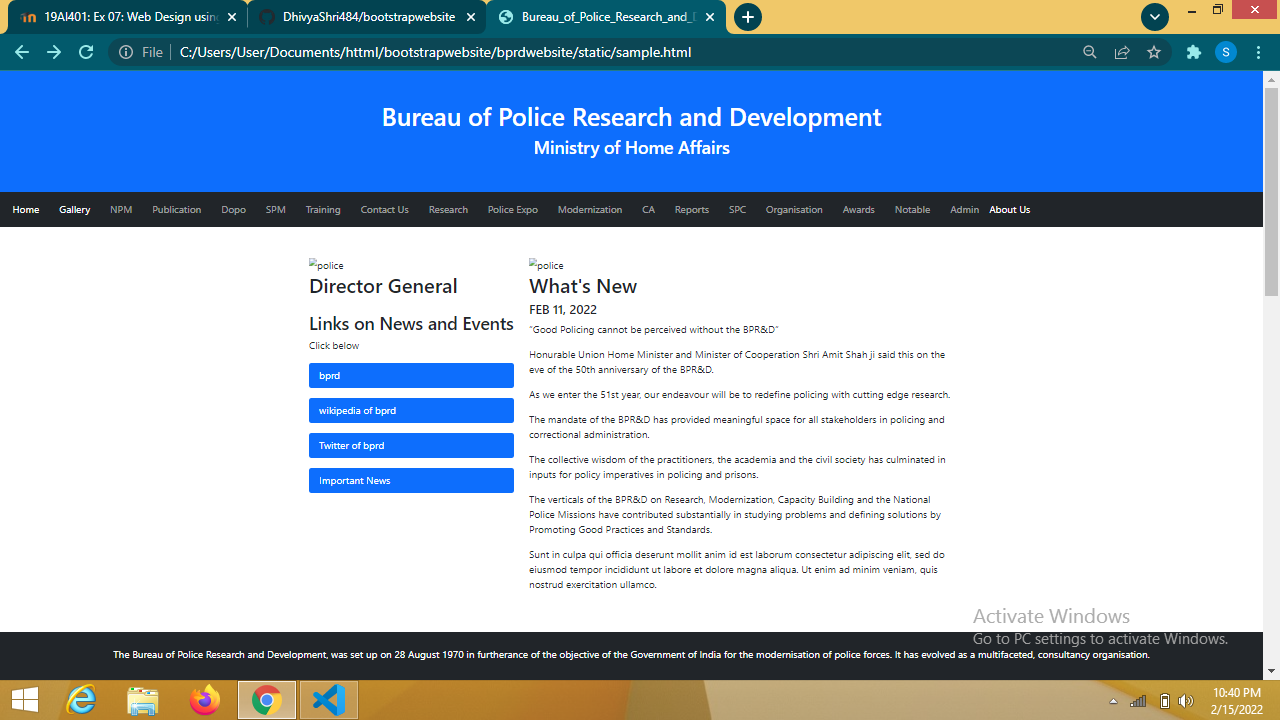Click the browser forward arrow
The height and width of the screenshot is (720, 1280).
coord(54,52)
